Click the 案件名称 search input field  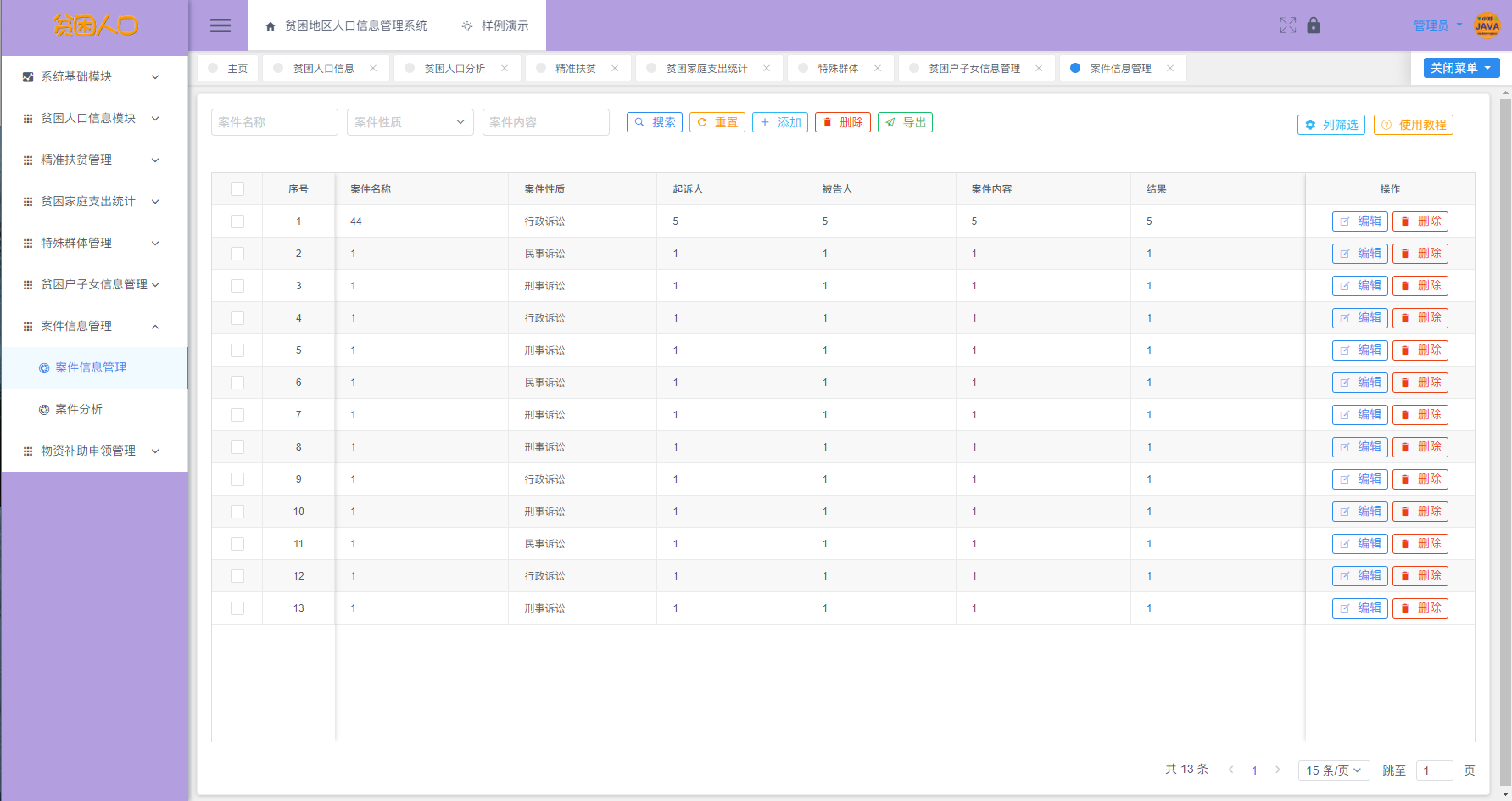point(274,122)
